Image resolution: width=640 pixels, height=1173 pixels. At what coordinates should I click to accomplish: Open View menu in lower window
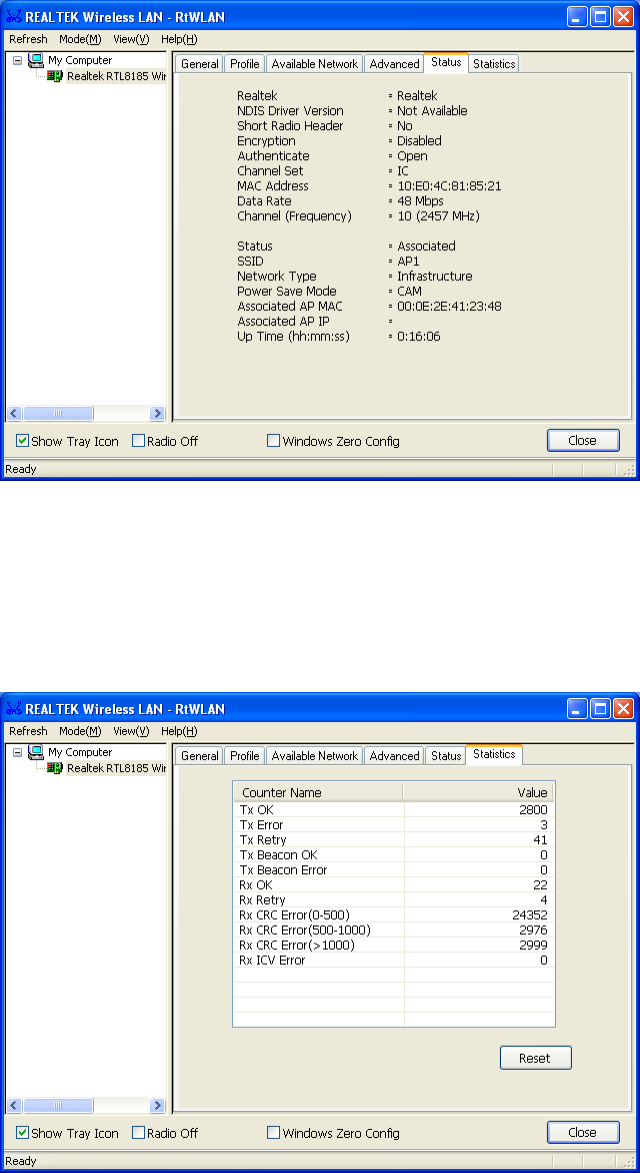(132, 731)
